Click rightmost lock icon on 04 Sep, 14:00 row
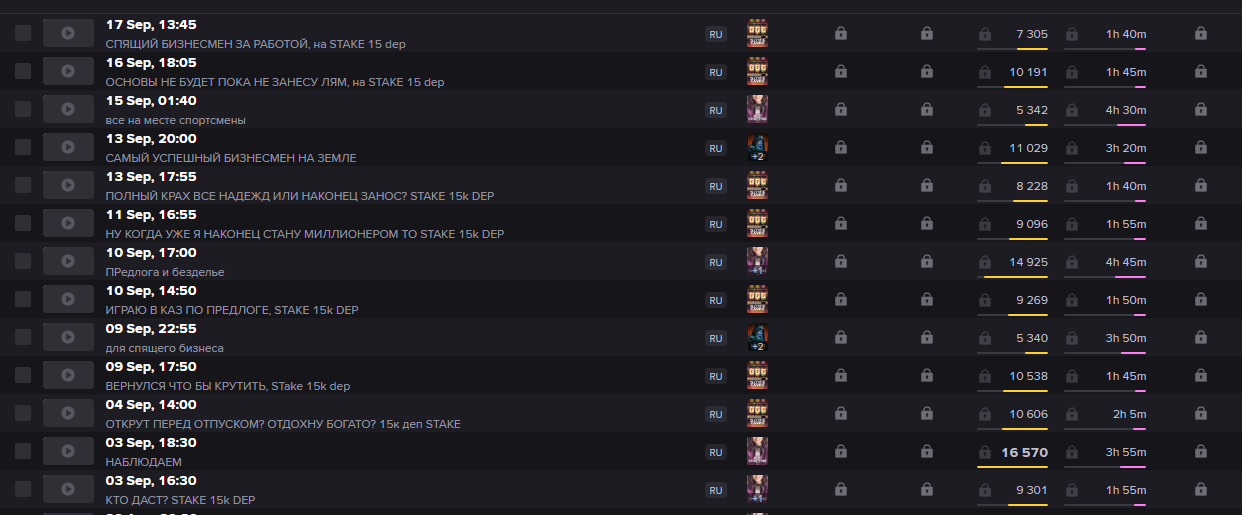 [1201, 414]
